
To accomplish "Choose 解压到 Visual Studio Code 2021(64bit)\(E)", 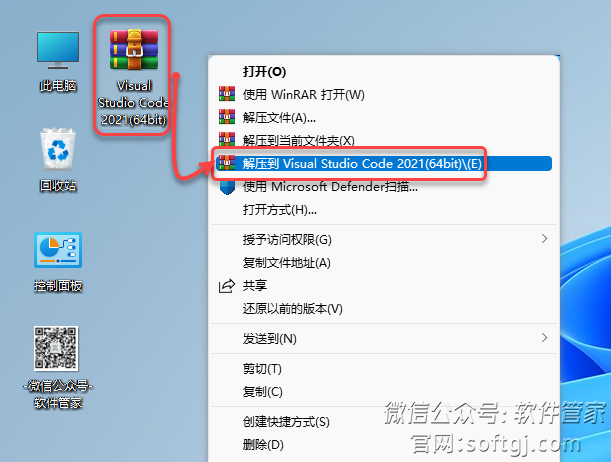I will tap(384, 164).
